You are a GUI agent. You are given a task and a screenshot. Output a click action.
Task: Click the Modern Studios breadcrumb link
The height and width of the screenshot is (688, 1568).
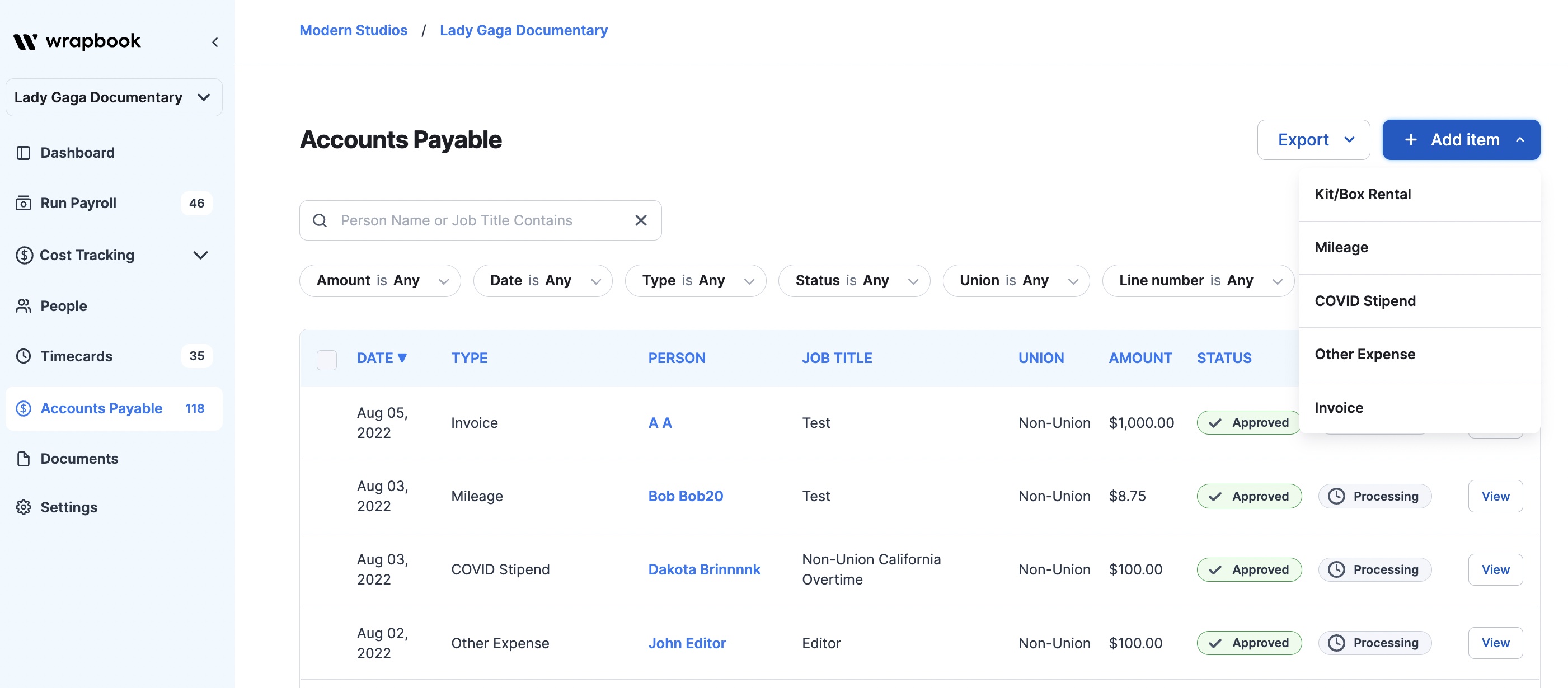click(x=353, y=30)
